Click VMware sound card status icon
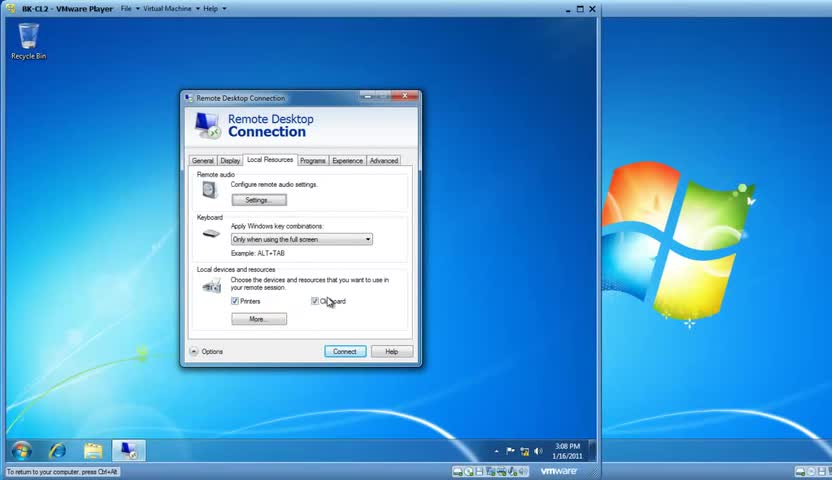 click(x=523, y=471)
